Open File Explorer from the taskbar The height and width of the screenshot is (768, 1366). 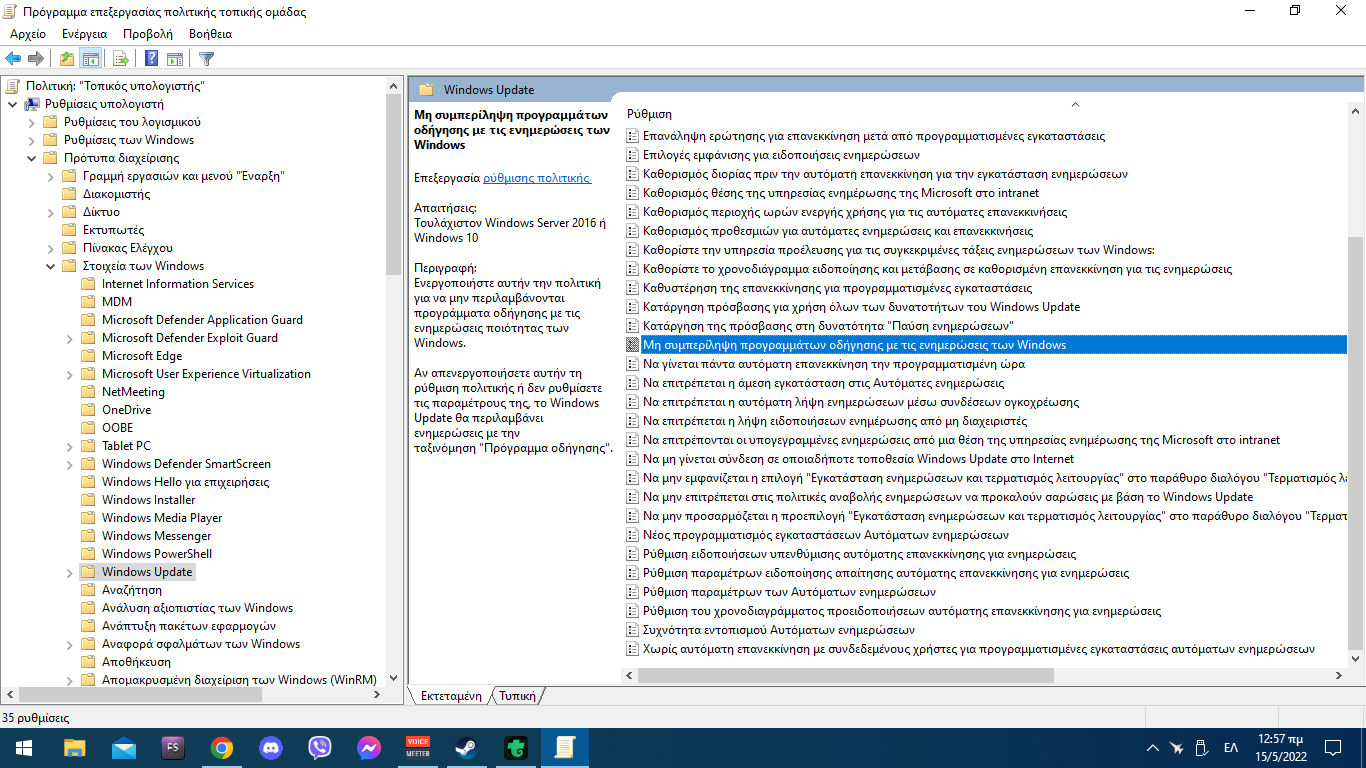(x=74, y=747)
